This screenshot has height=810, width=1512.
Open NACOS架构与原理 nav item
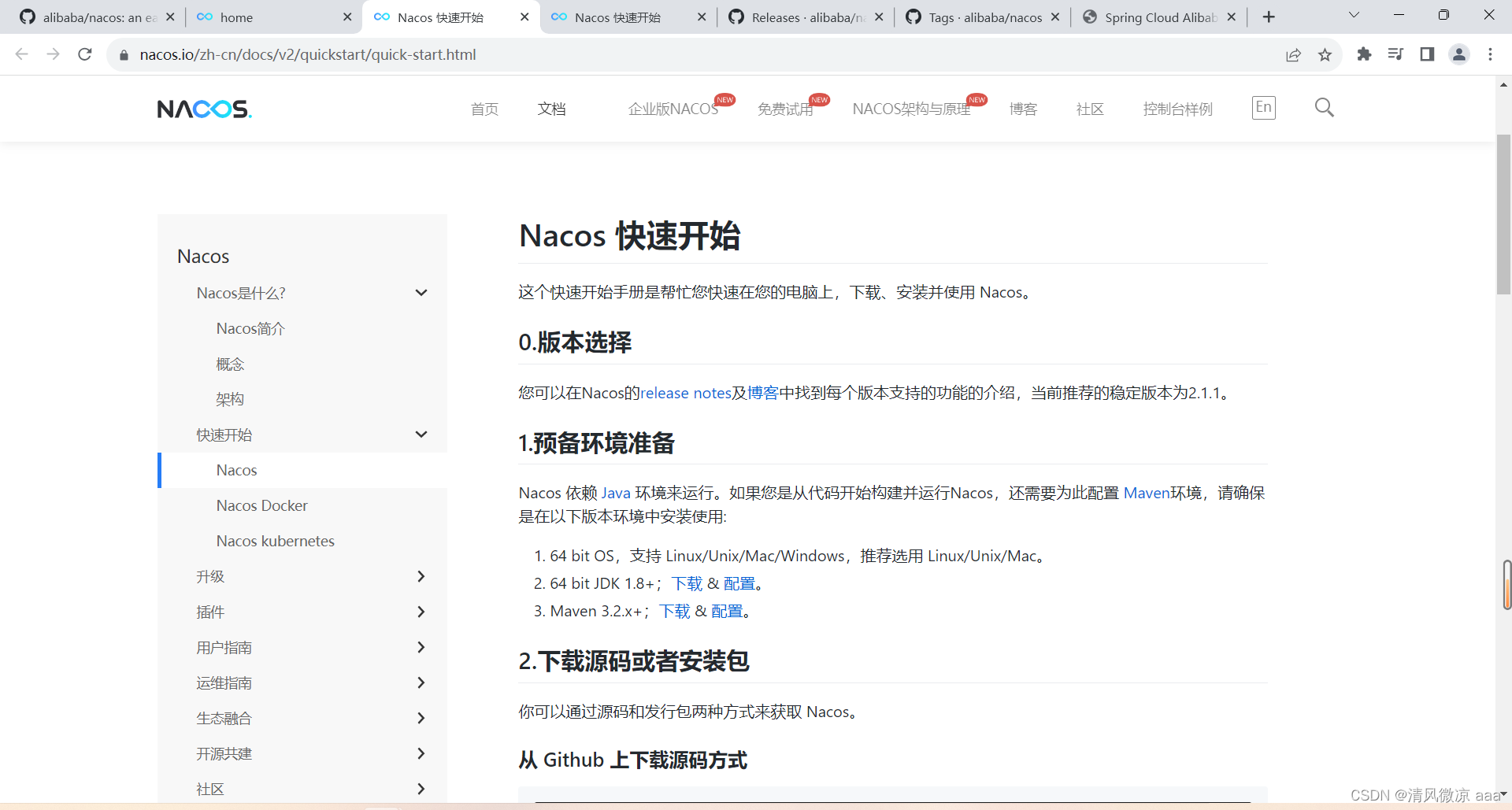tap(911, 109)
